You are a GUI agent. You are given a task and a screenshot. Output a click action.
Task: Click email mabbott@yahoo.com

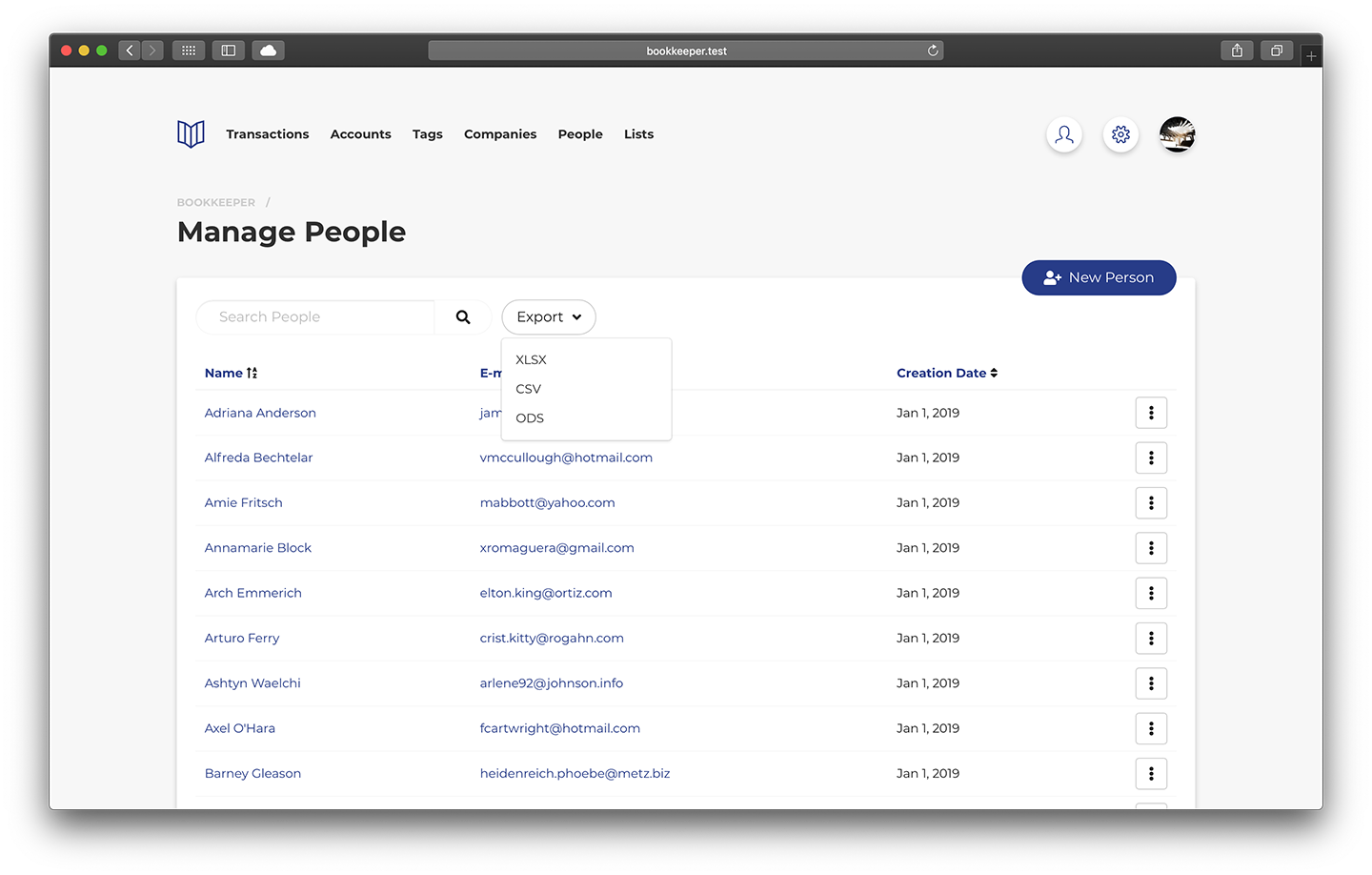[x=547, y=502]
